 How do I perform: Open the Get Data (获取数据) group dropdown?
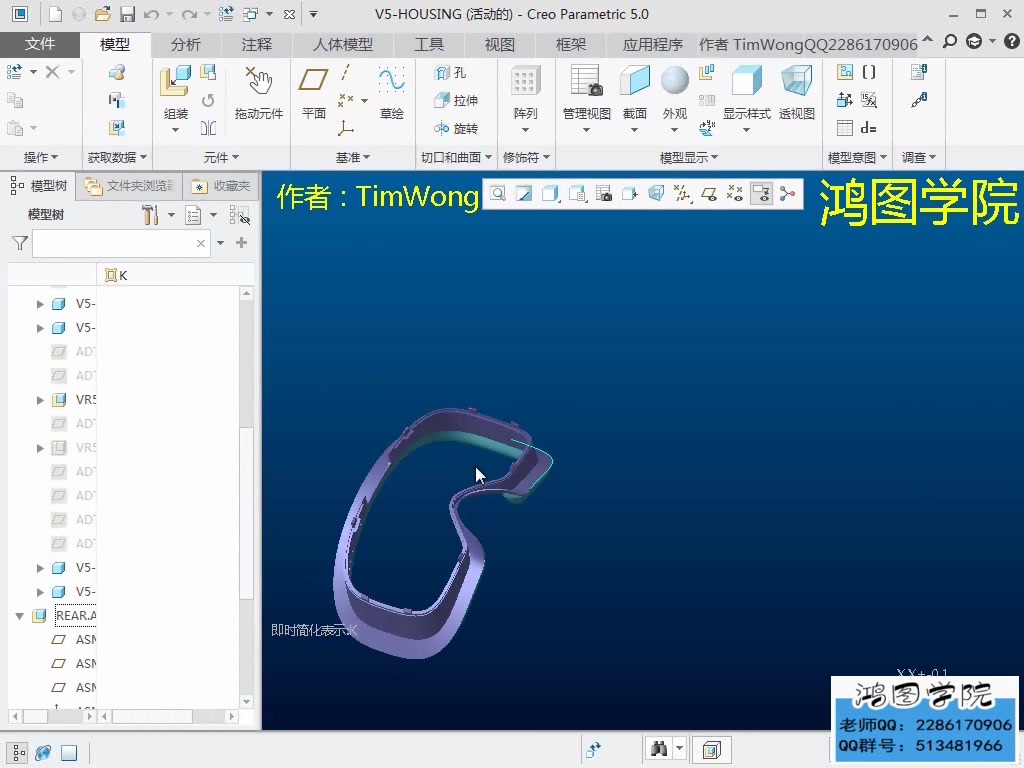point(118,157)
